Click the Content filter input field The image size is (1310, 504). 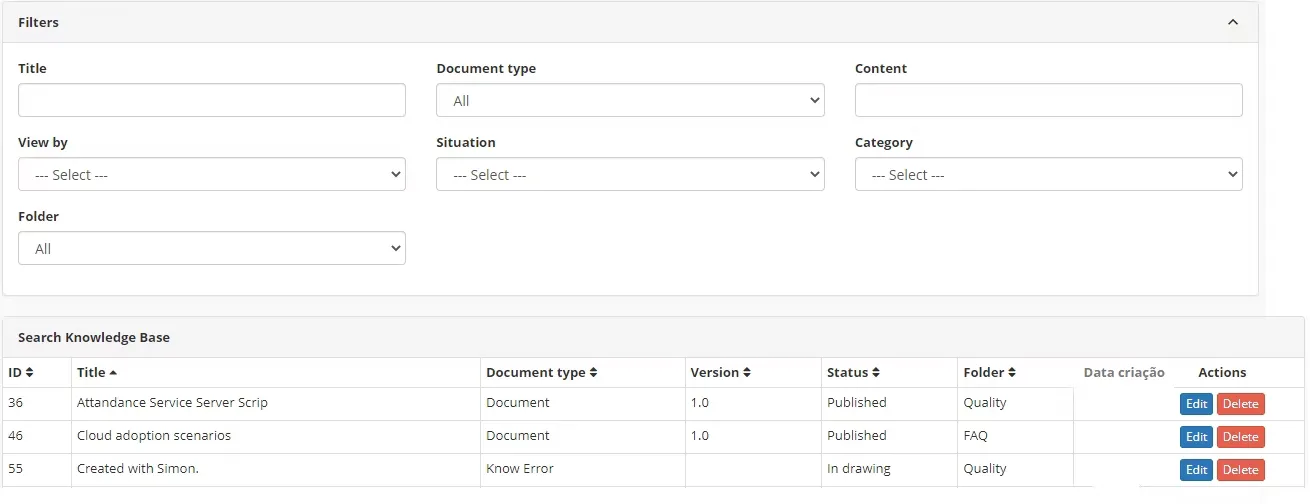[1048, 100]
